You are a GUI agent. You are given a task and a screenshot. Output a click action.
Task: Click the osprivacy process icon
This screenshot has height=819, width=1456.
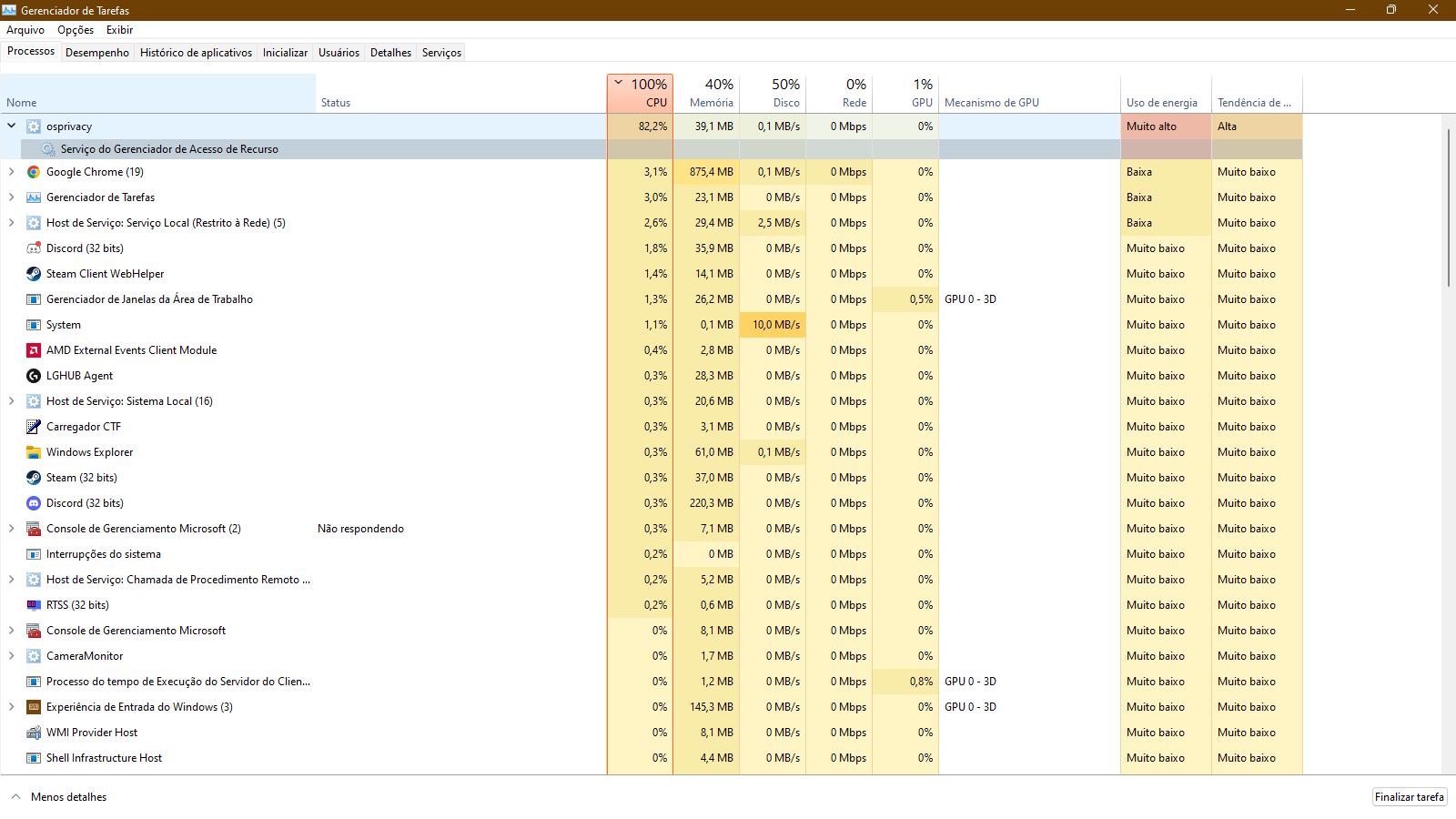coord(34,126)
